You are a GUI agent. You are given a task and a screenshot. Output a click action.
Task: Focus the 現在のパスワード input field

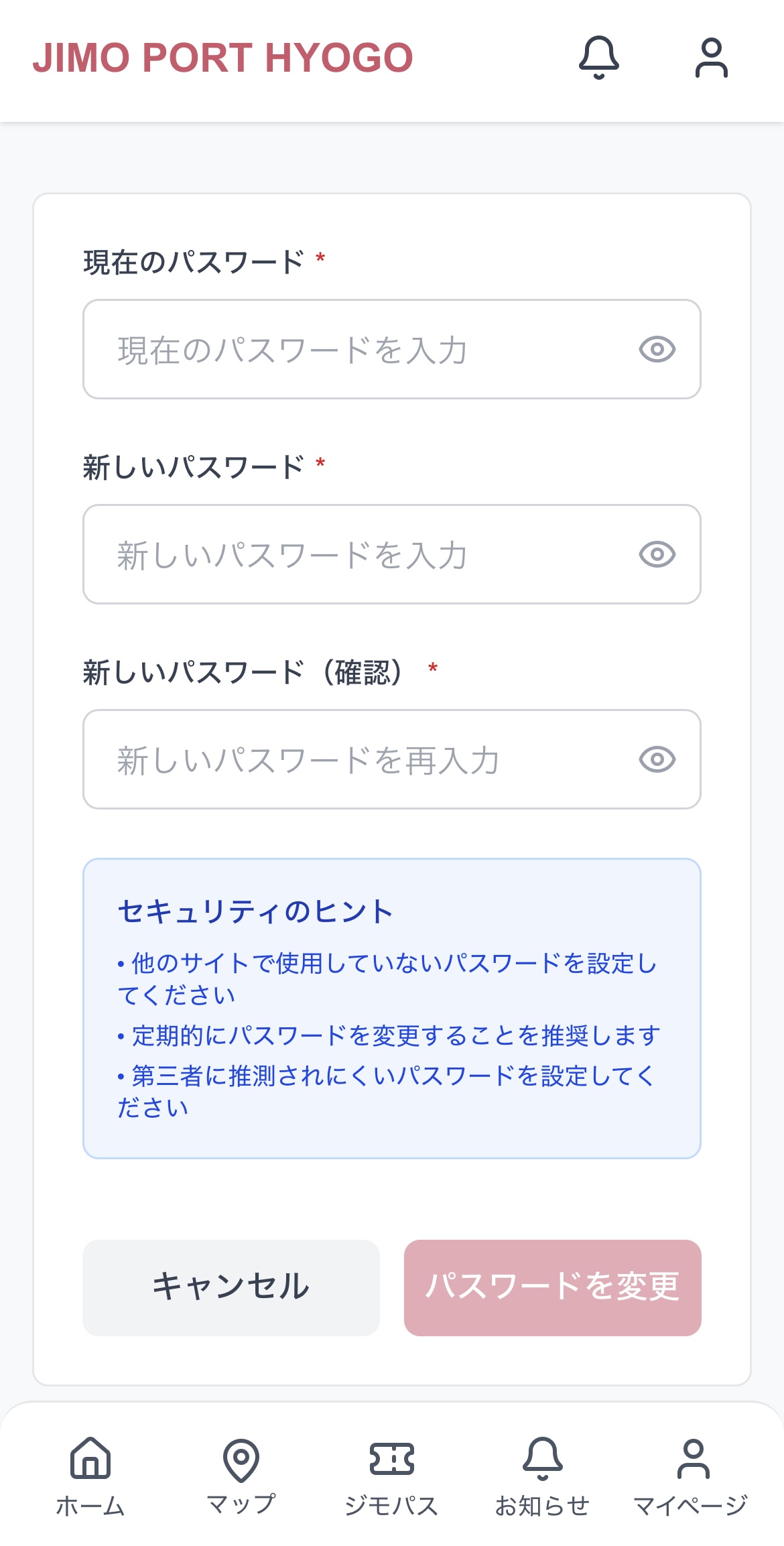[x=362, y=349]
